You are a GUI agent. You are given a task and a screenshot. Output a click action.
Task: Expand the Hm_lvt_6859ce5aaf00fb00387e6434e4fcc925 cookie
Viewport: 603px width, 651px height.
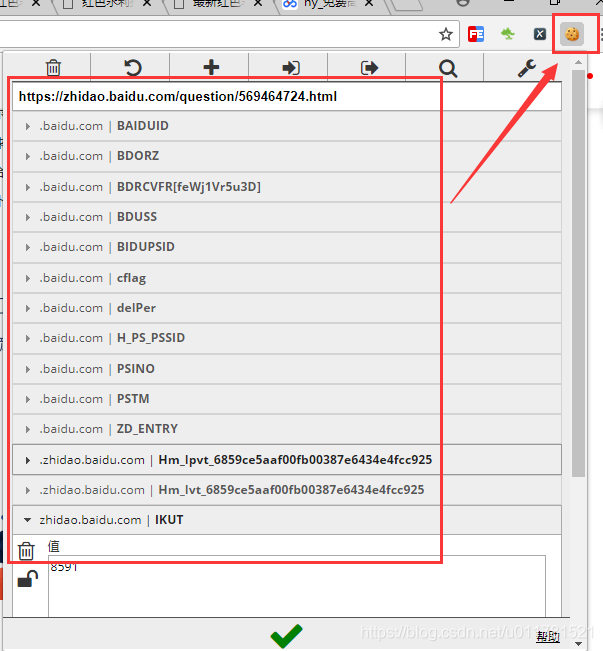tap(287, 490)
